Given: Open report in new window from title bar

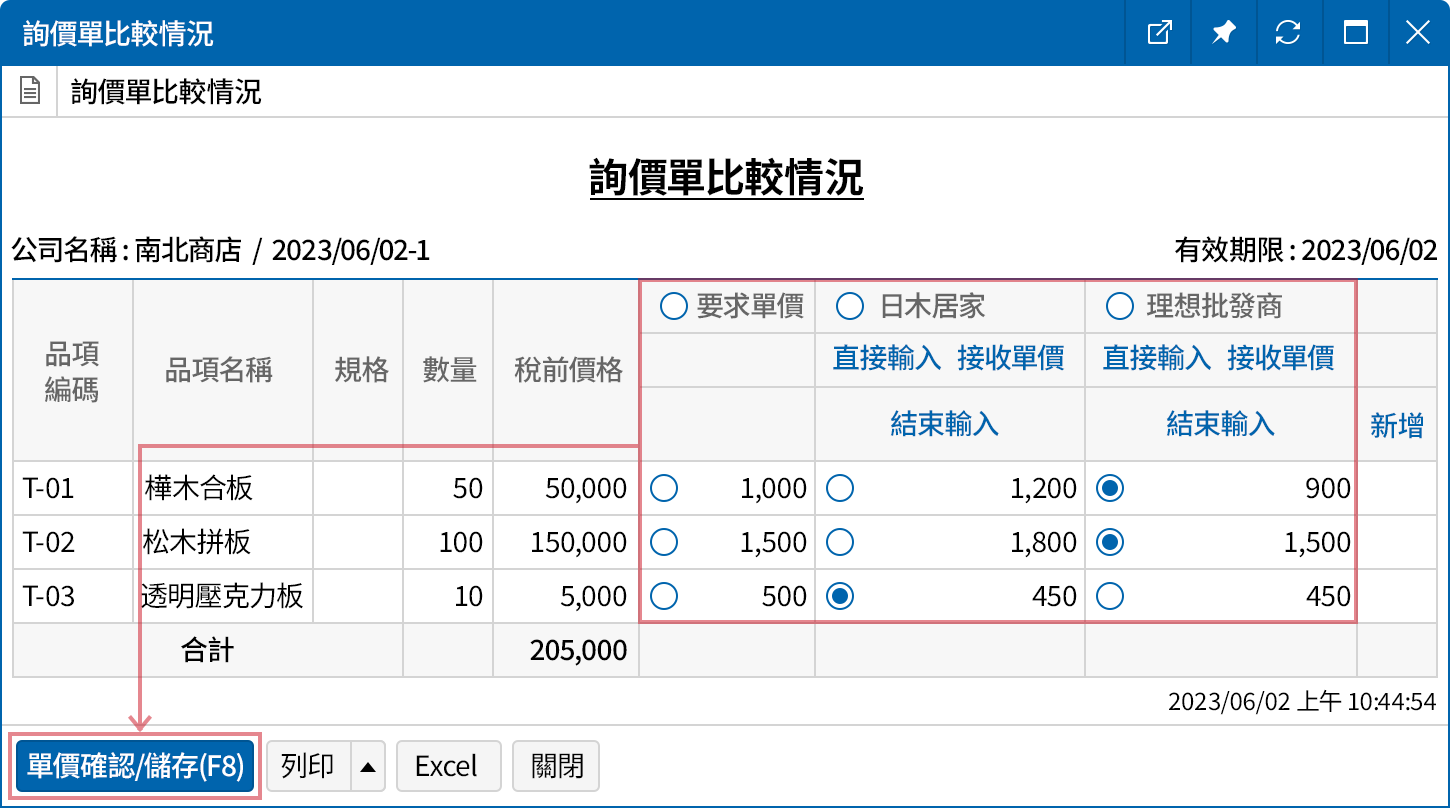Looking at the screenshot, I should pos(1158,33).
